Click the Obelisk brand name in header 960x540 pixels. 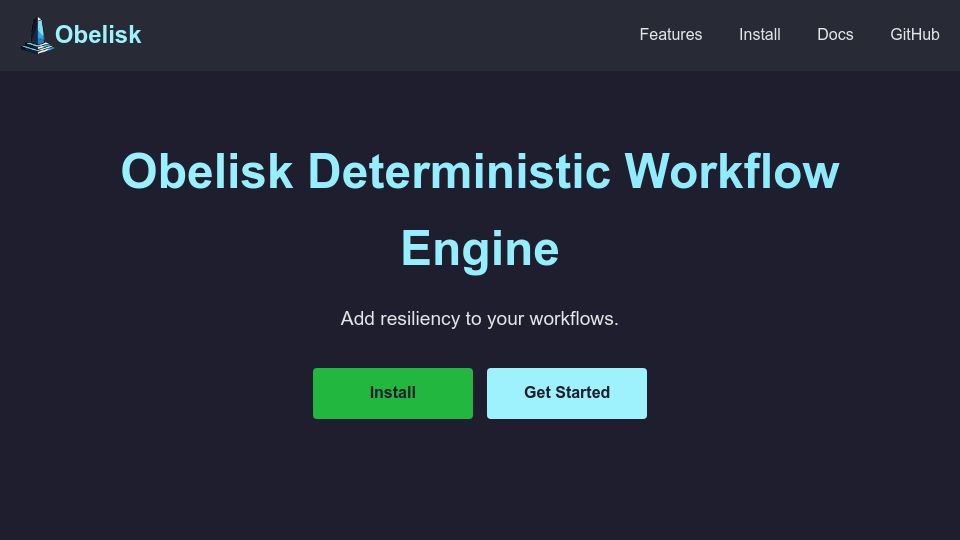(98, 35)
